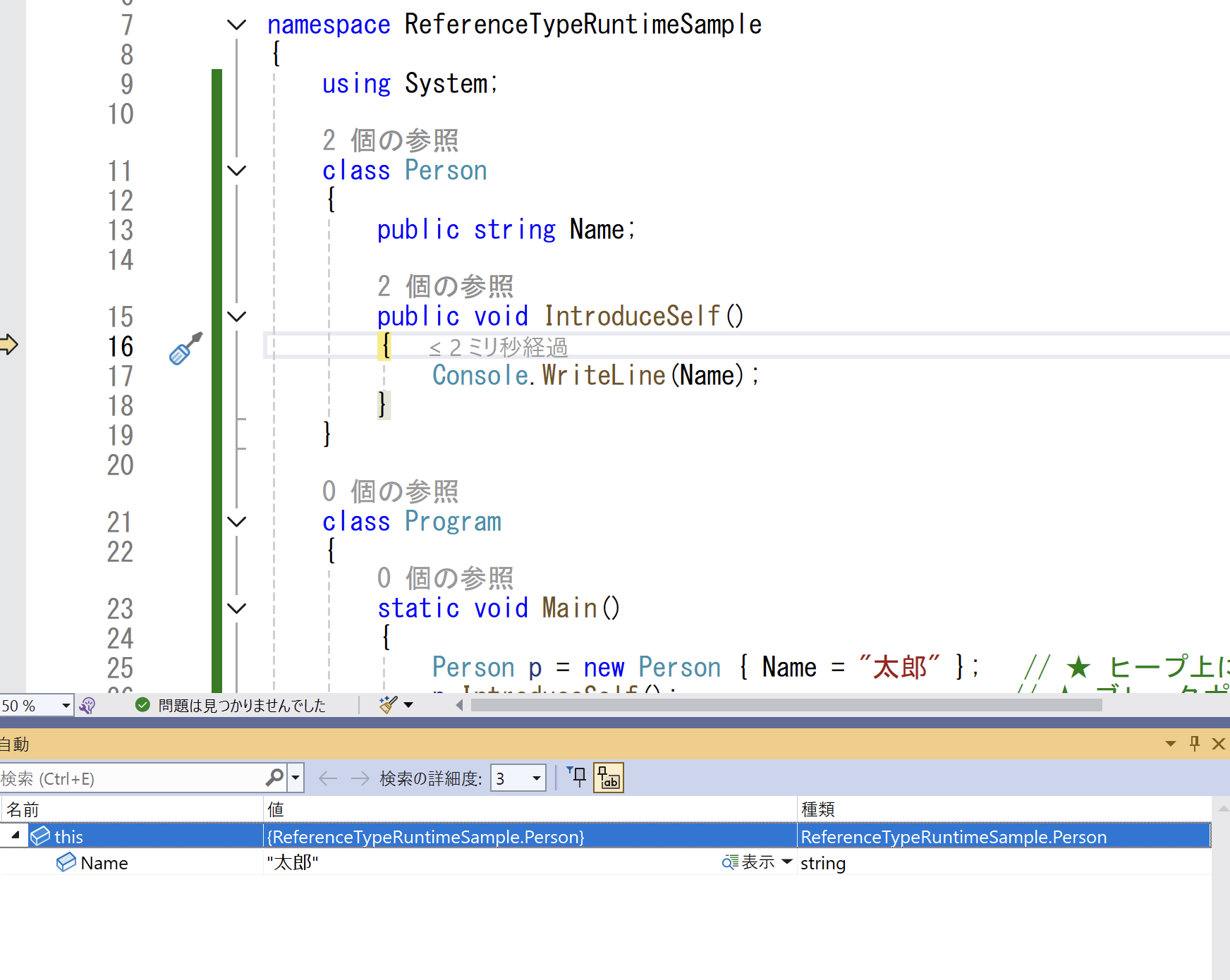Open the Autos window options dropdown
The width and height of the screenshot is (1230, 980).
(x=1171, y=744)
